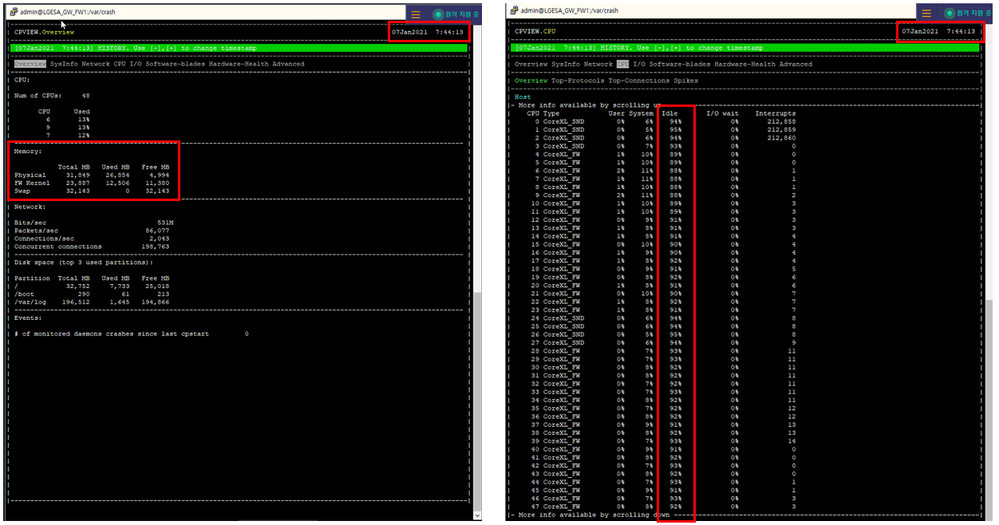Select the Top-Protocols sub-tab in the CPU view

coord(579,79)
